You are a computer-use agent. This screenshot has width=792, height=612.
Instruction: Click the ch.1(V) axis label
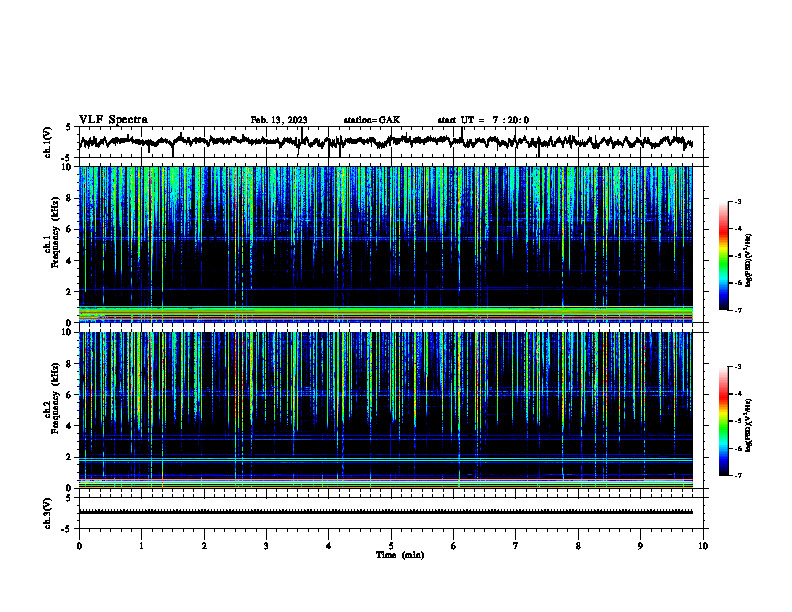pyautogui.click(x=48, y=142)
